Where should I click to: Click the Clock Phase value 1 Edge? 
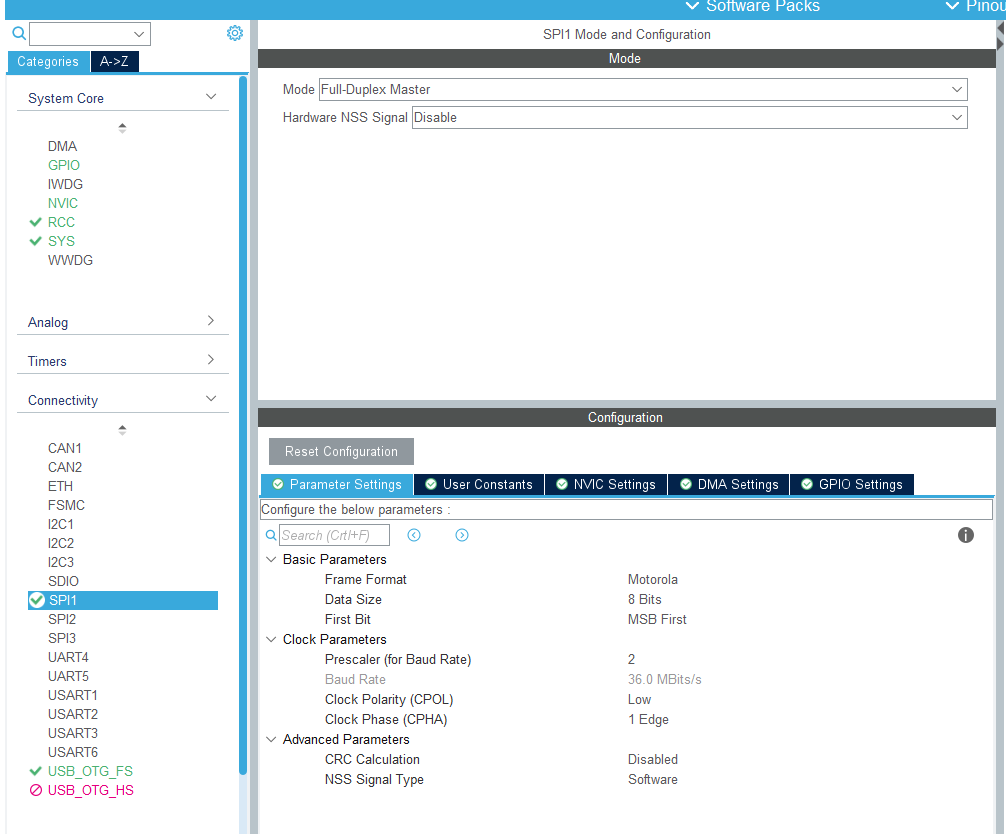648,719
